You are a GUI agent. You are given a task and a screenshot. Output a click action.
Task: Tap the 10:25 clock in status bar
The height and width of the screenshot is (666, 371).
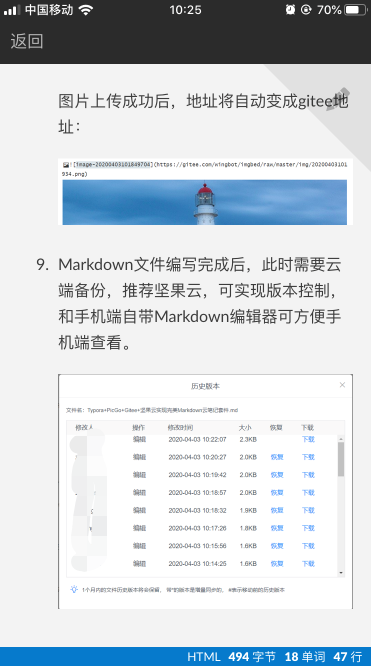point(185,10)
